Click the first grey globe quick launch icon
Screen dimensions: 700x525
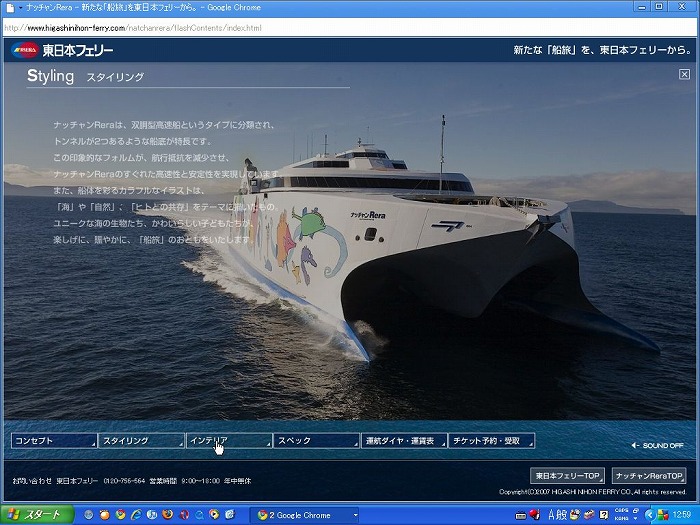pos(88,515)
